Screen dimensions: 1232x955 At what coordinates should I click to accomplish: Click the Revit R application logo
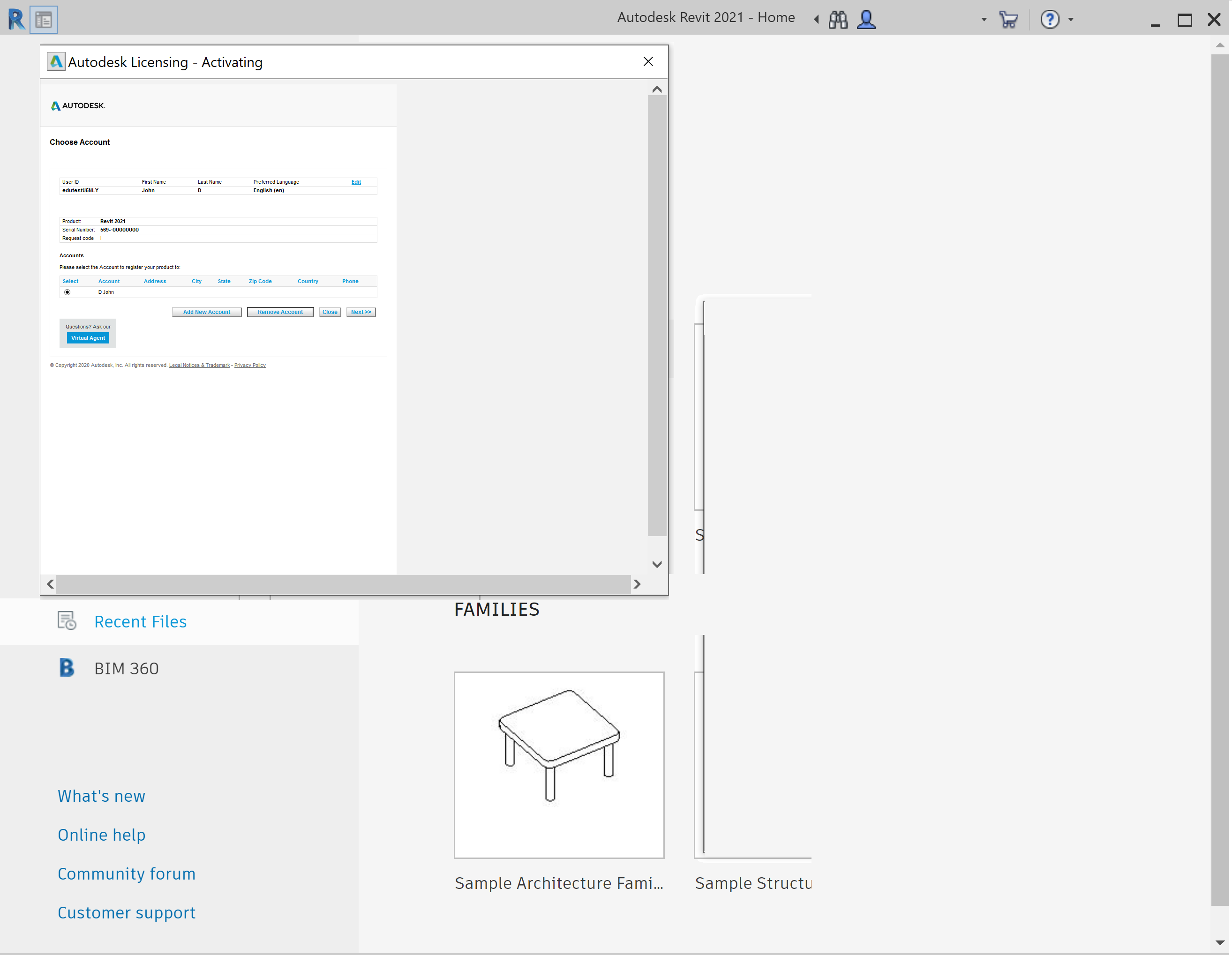(x=16, y=19)
